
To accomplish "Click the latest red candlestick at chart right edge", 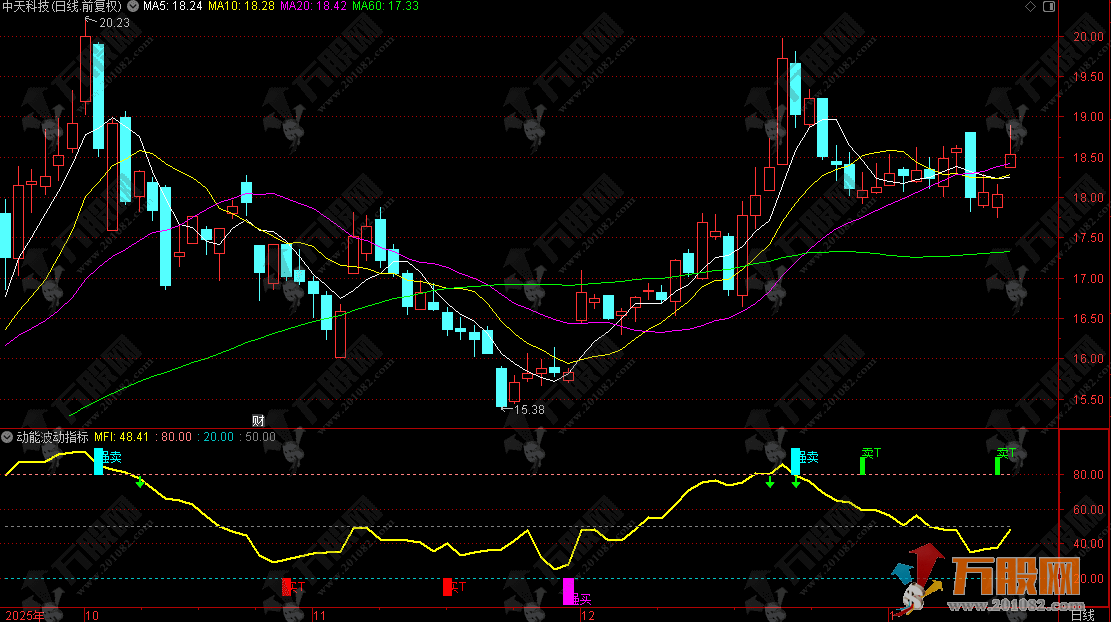I will 1010,160.
